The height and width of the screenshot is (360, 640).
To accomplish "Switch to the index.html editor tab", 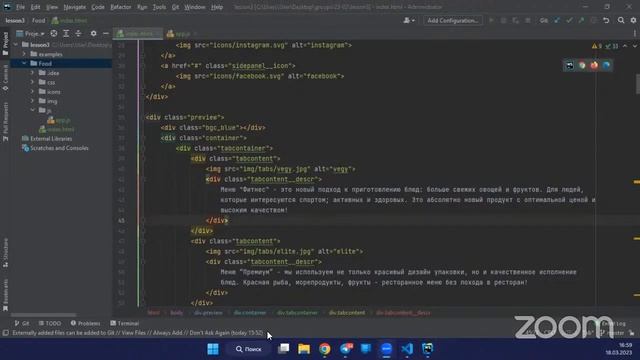I will pos(138,34).
